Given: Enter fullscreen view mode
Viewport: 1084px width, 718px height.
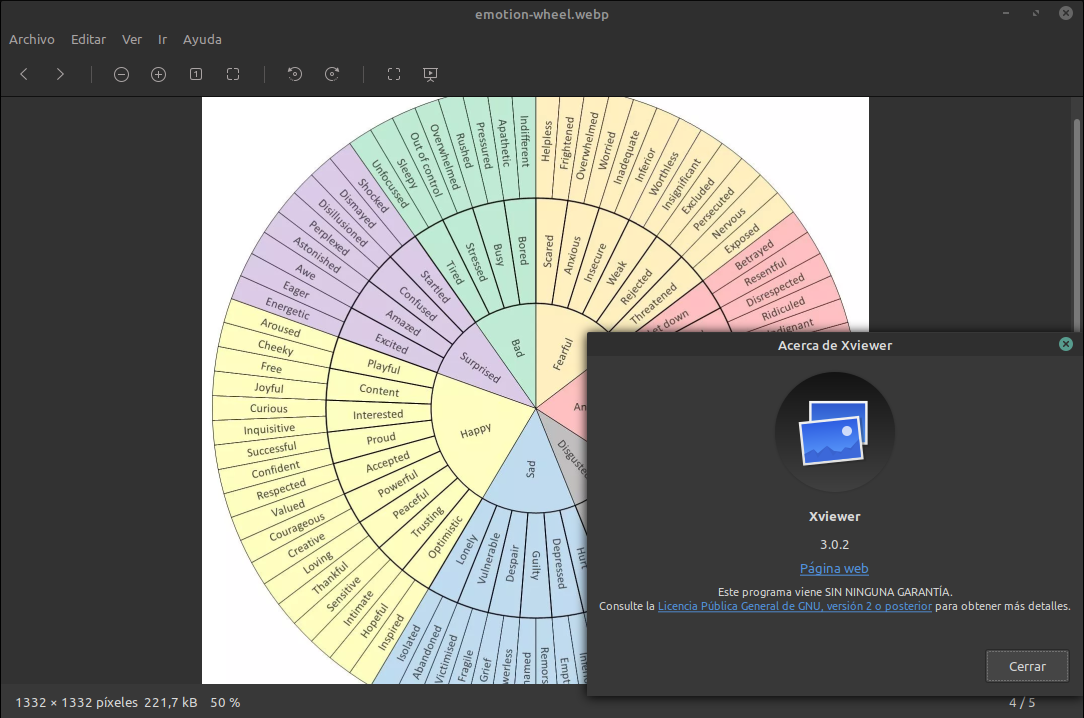Looking at the screenshot, I should [x=393, y=74].
